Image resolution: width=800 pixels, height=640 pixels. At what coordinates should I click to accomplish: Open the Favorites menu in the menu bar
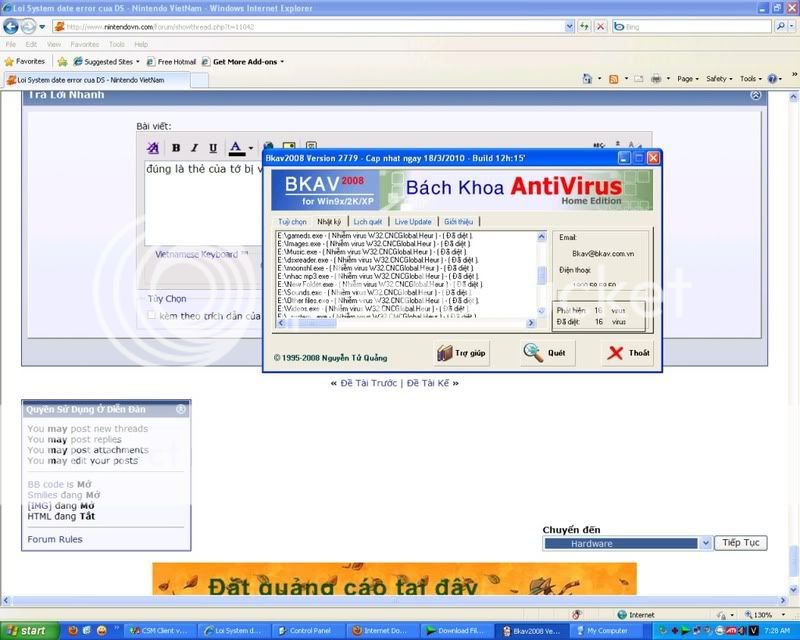[x=85, y=44]
